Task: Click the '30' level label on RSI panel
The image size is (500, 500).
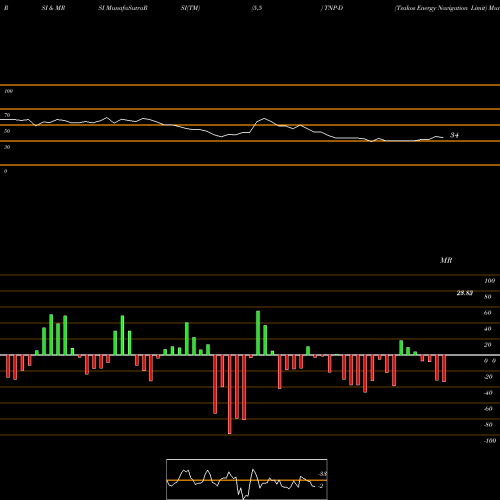Action: (x=7, y=147)
